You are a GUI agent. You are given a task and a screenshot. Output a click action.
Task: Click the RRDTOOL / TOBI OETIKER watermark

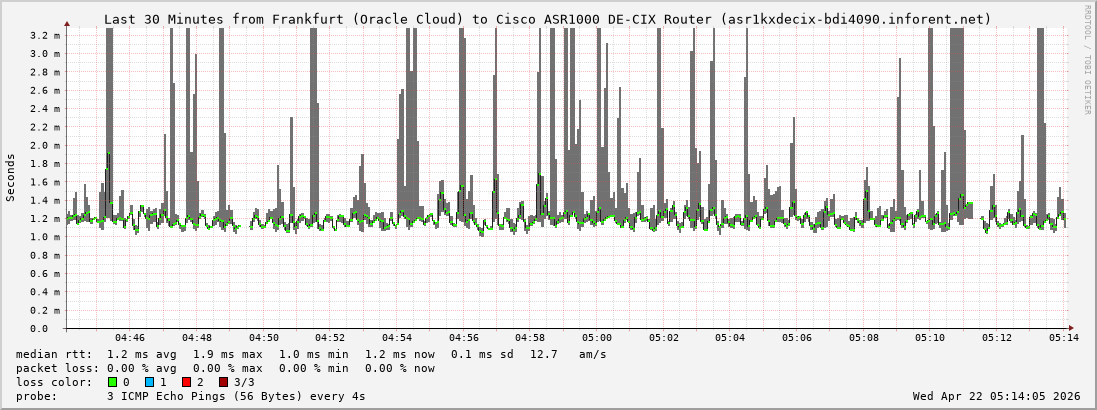click(x=1087, y=59)
